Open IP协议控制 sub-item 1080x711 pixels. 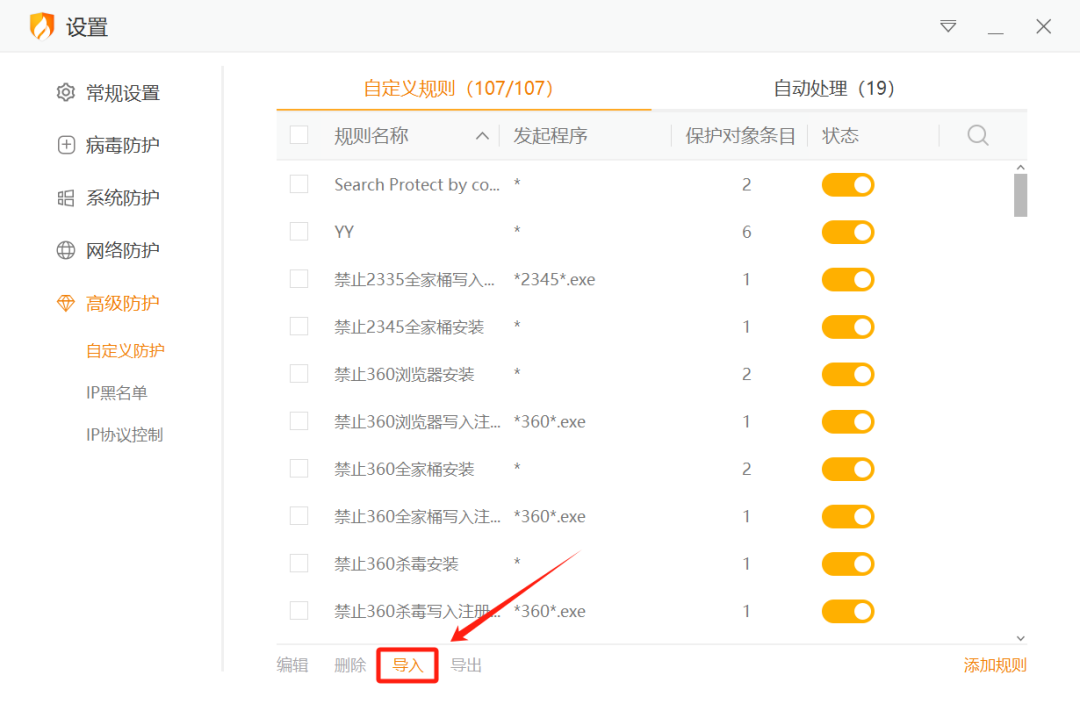pos(125,435)
